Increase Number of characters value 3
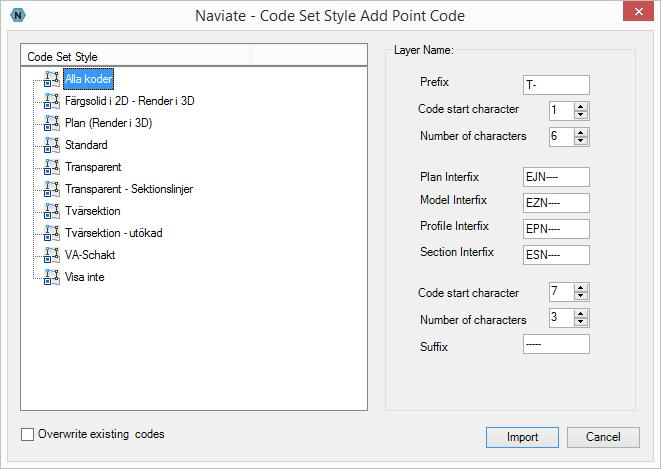661x469 pixels. pyautogui.click(x=581, y=314)
